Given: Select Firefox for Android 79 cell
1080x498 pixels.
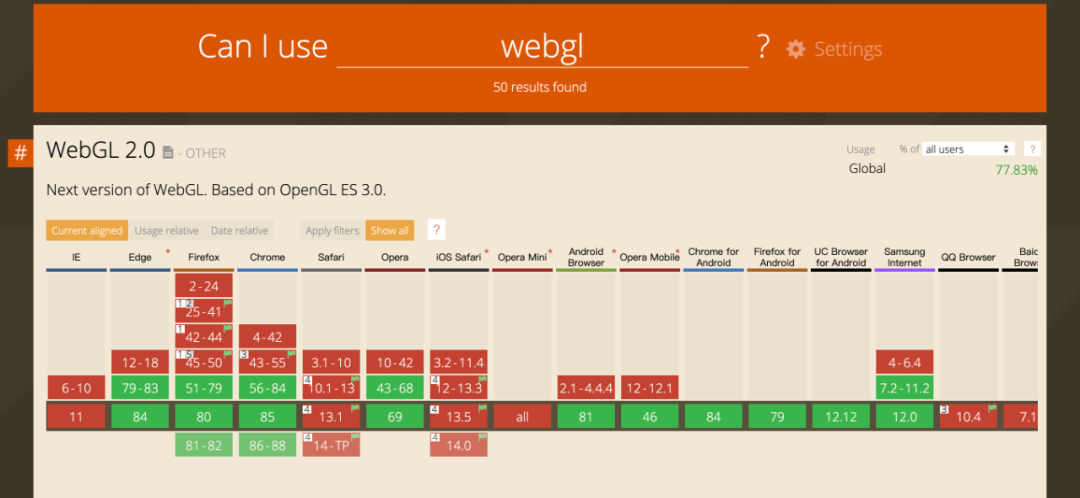Looking at the screenshot, I should coord(777,417).
